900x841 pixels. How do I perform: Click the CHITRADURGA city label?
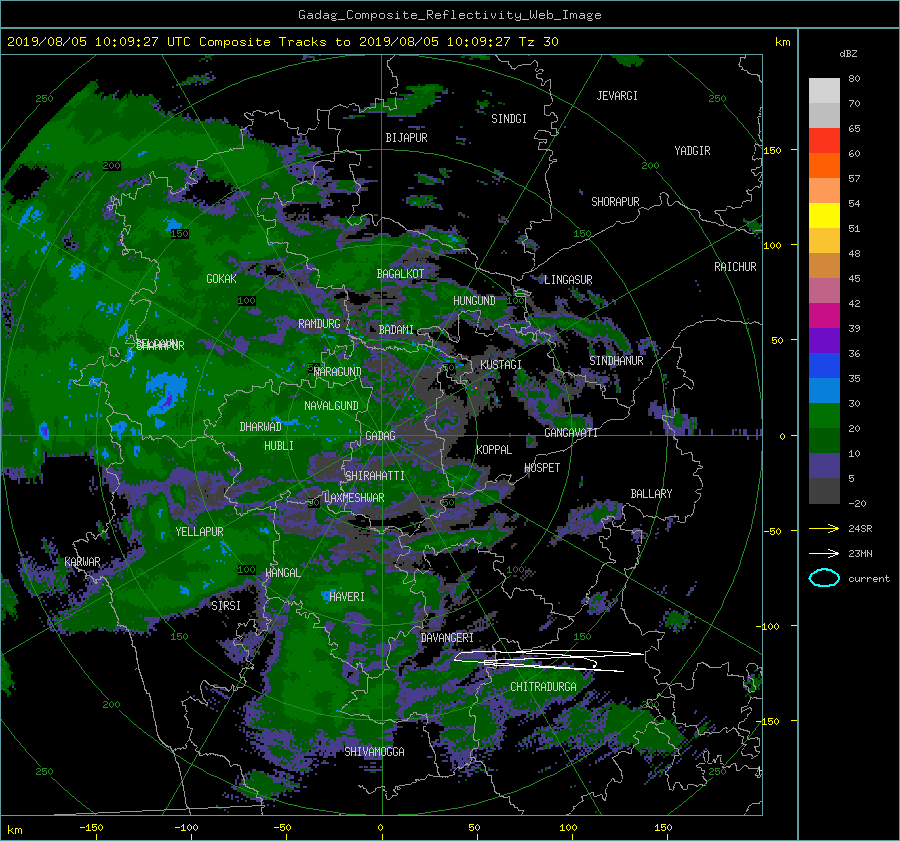coord(544,687)
